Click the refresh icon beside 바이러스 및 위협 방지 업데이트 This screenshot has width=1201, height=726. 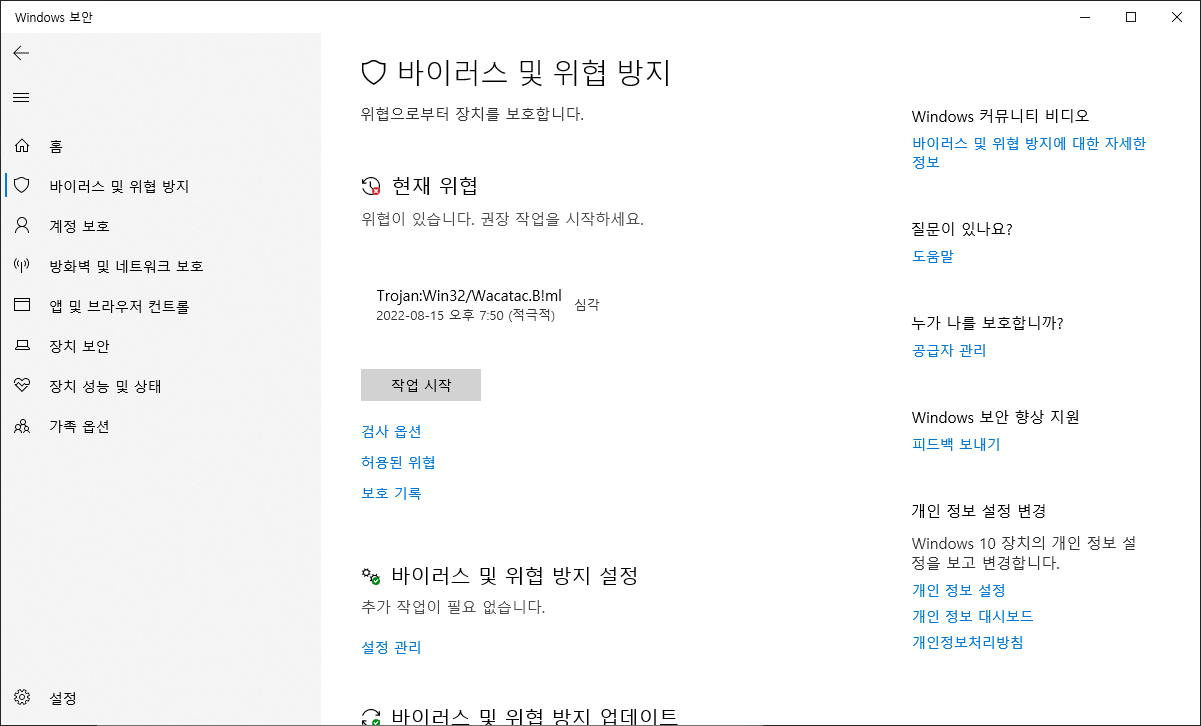tap(371, 716)
